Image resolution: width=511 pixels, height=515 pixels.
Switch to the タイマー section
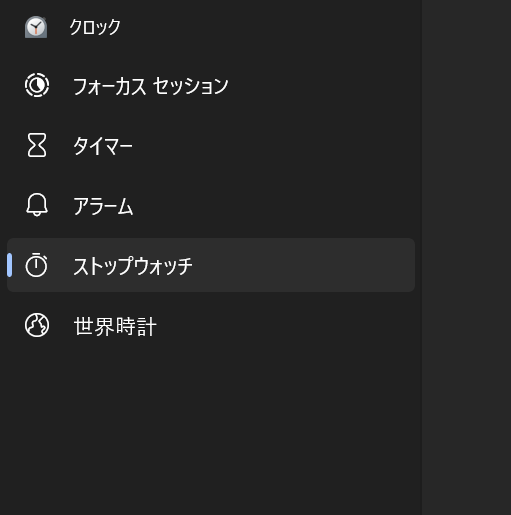[103, 146]
